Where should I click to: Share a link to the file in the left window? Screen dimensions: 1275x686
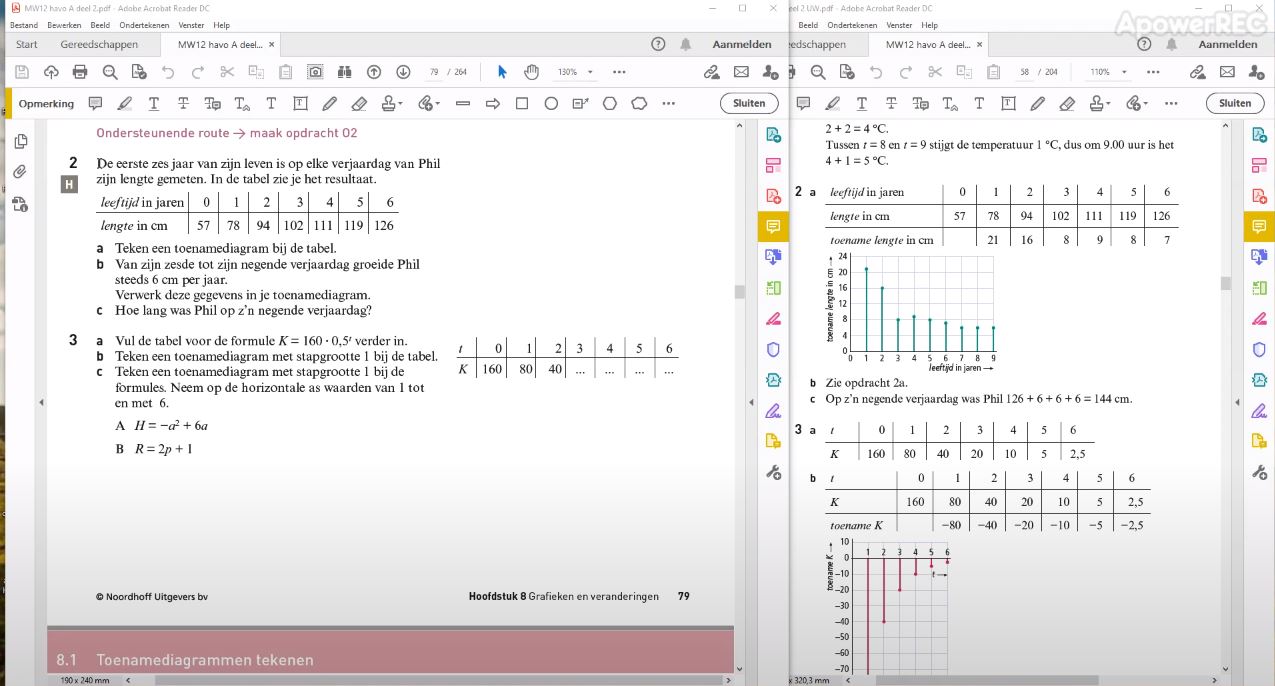click(x=712, y=72)
